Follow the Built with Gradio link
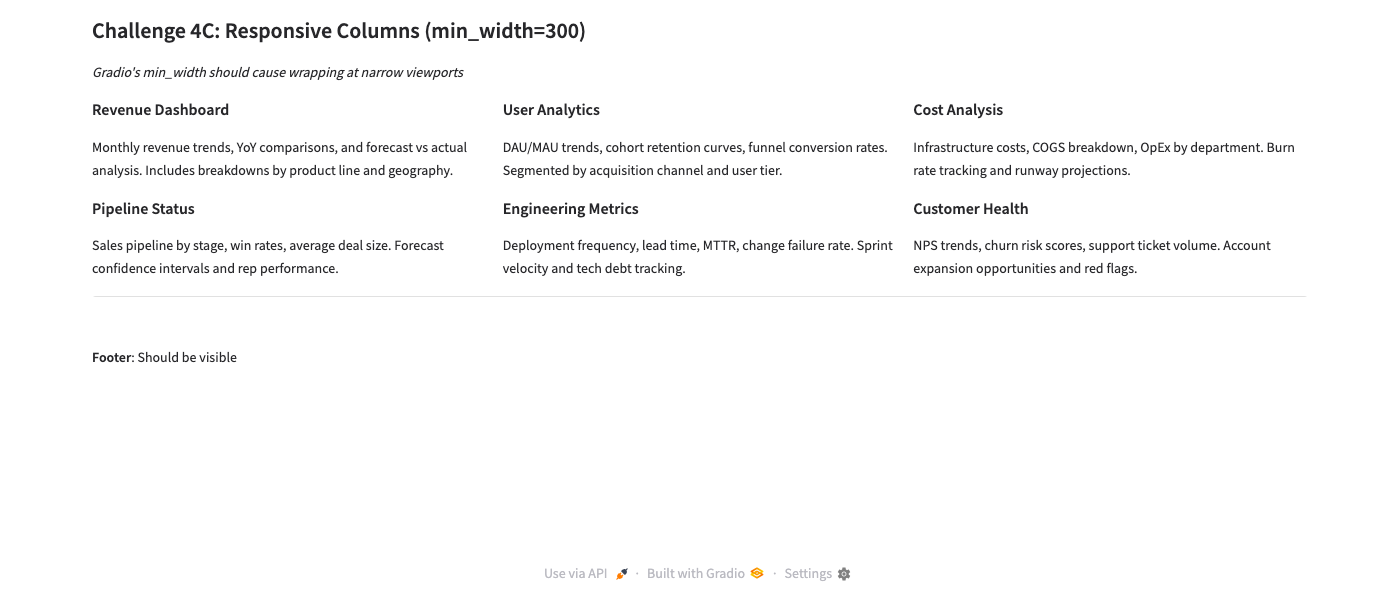Screen dimensions: 1400x600 point(696,574)
